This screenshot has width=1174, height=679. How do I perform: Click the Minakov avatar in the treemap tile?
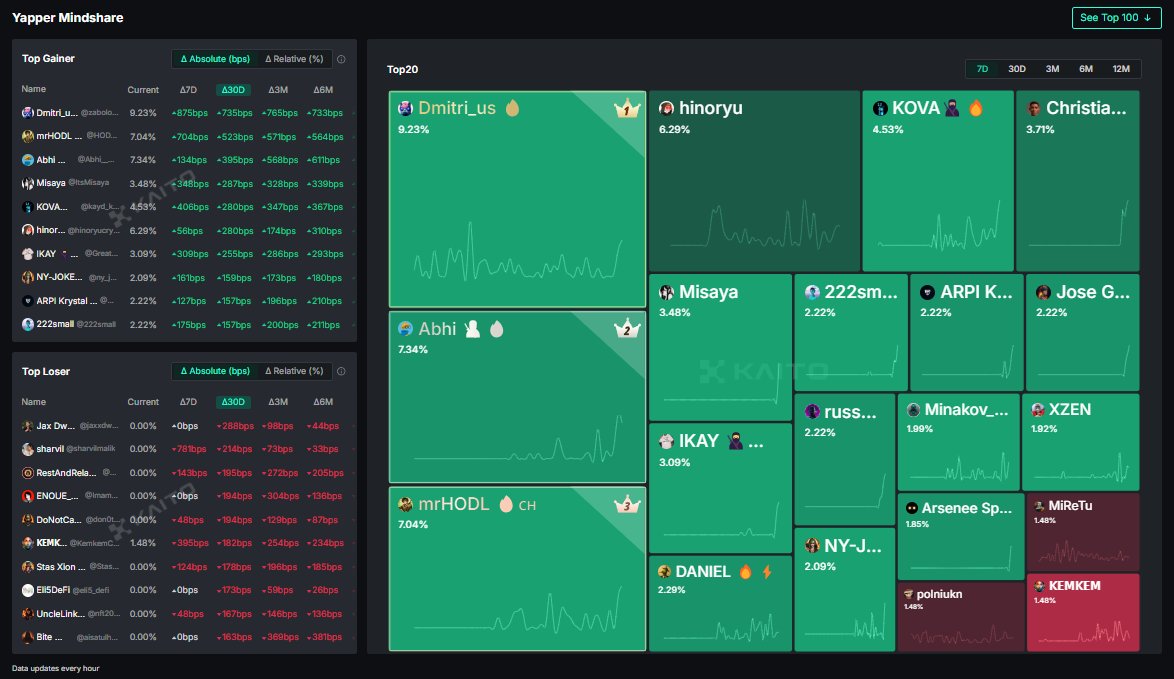click(x=913, y=409)
